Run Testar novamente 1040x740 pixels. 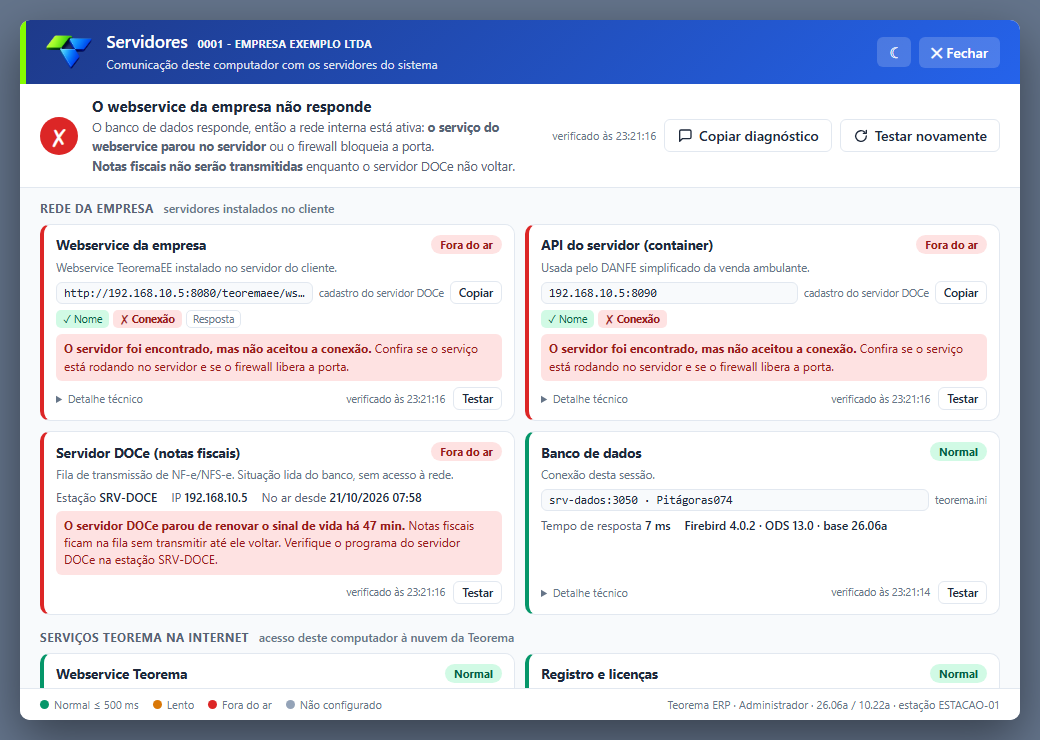point(919,136)
